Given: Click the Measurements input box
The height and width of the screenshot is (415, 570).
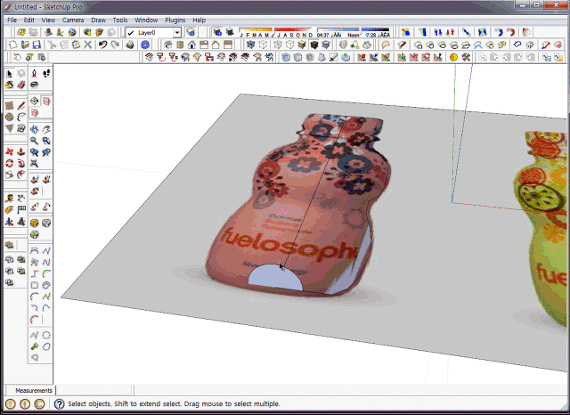Looking at the screenshot, I should [95, 390].
